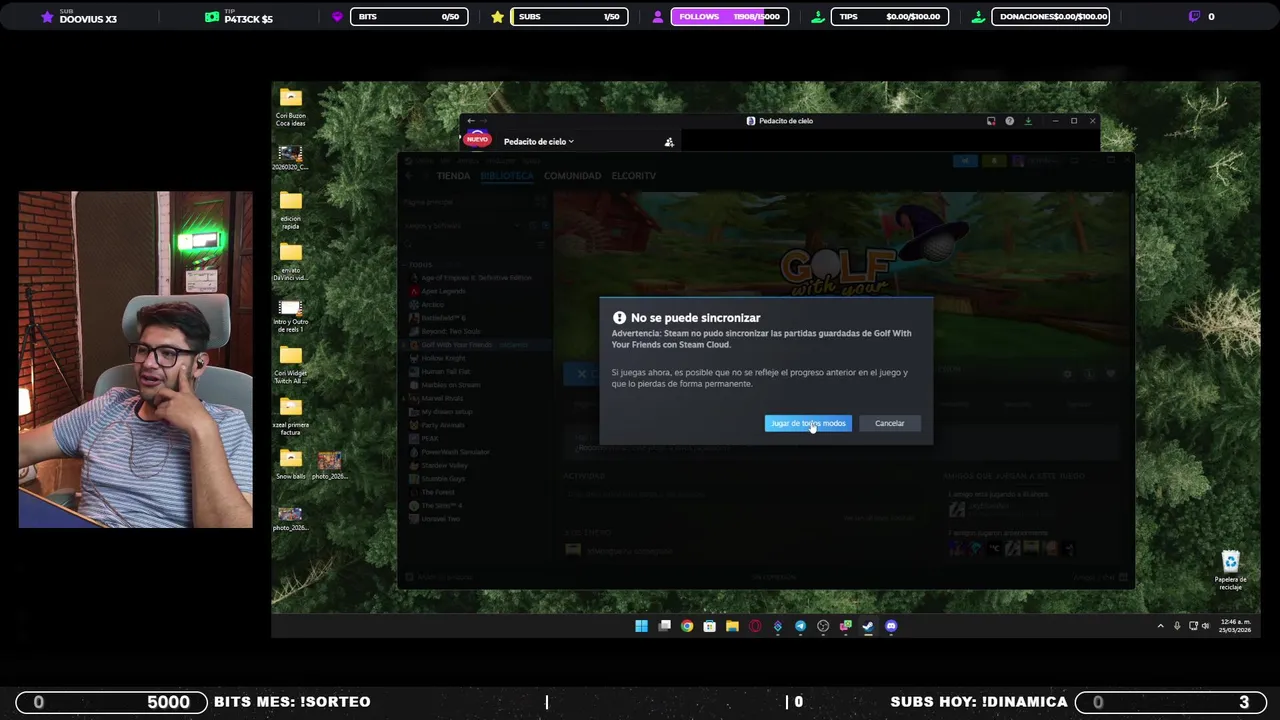Image resolution: width=1280 pixels, height=720 pixels.
Task: Select Marvel Rivals in Steam library list
Action: [435, 398]
